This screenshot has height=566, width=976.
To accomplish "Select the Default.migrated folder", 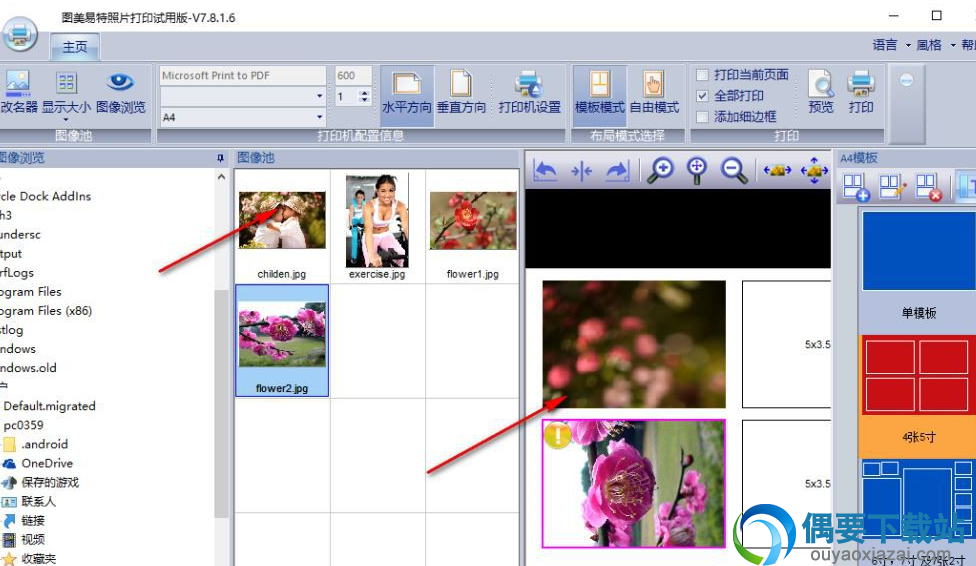I will pos(49,406).
